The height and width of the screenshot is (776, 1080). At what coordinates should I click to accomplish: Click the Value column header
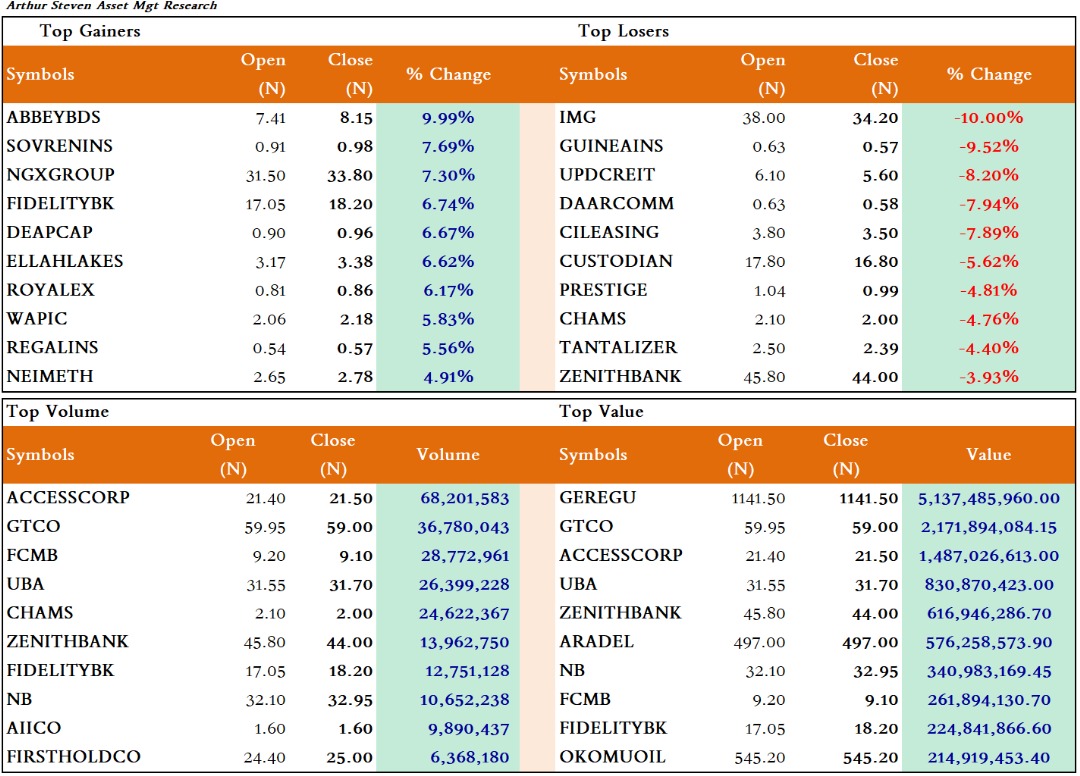click(988, 454)
